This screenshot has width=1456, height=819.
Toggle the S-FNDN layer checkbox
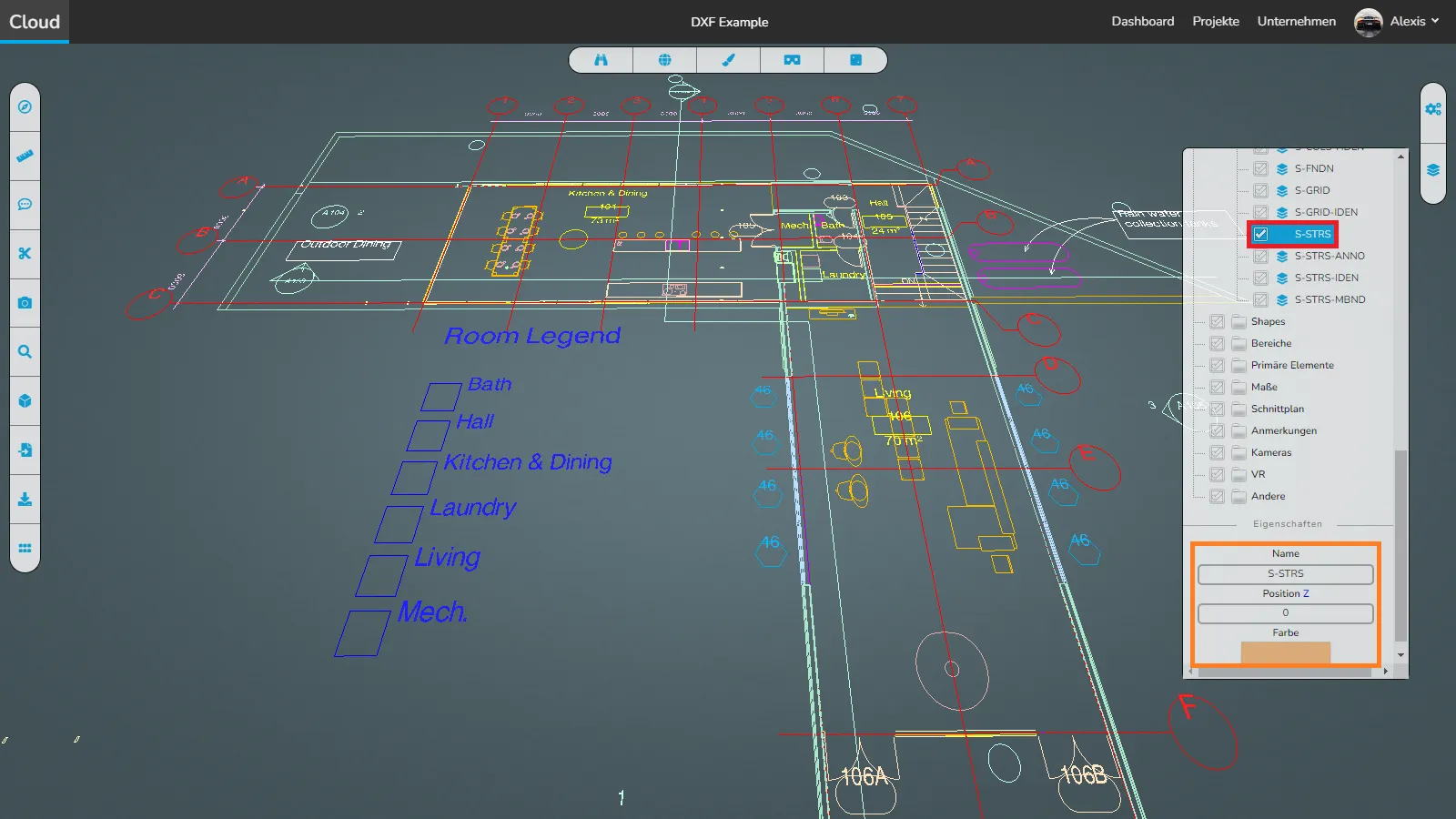(1260, 168)
